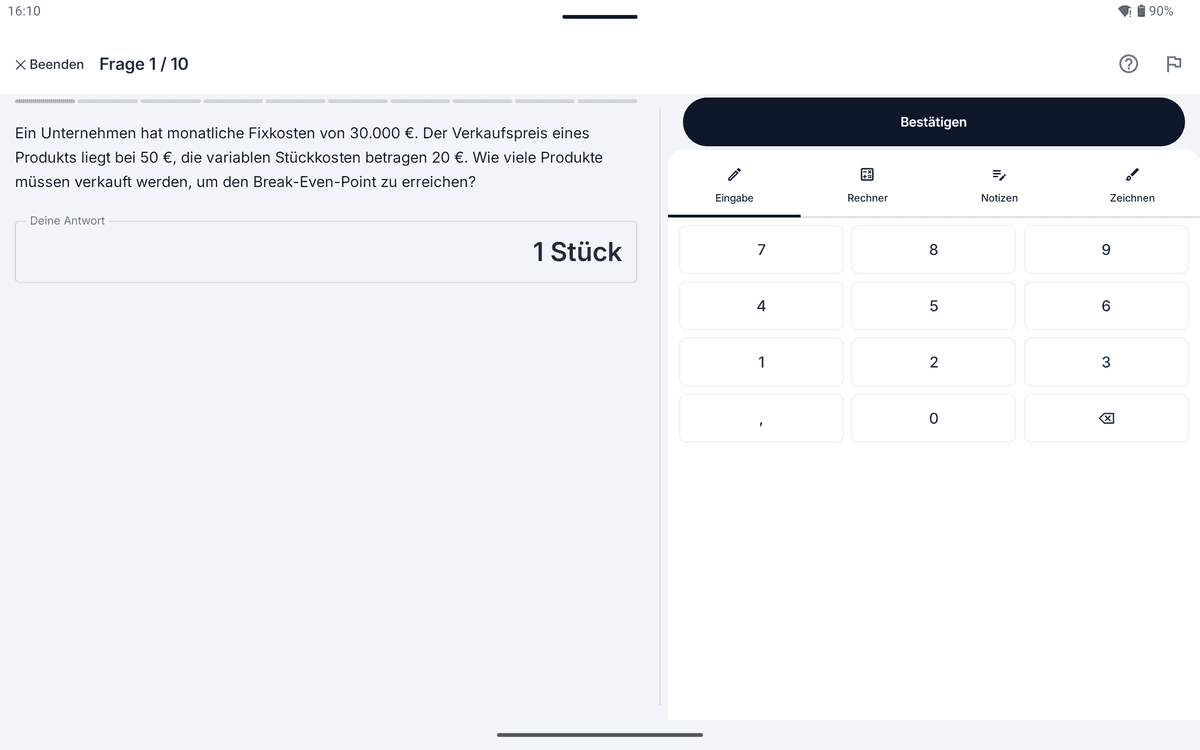
Task: Click the Deine Antwort input field
Action: click(326, 252)
